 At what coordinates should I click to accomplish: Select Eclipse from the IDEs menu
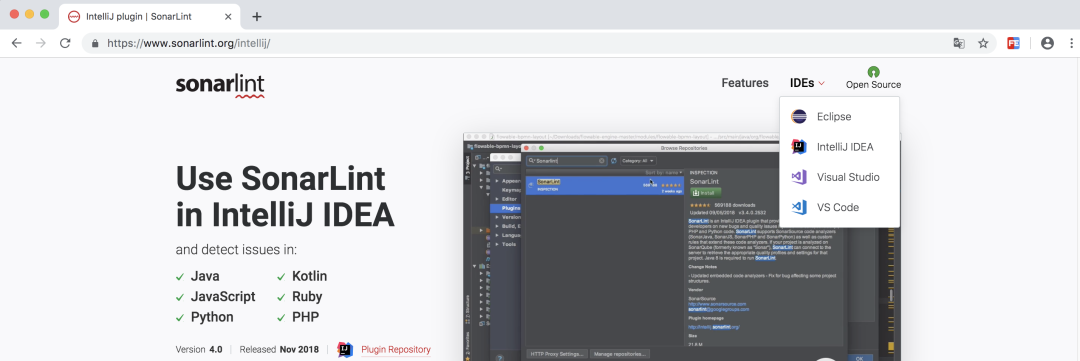[x=839, y=116]
